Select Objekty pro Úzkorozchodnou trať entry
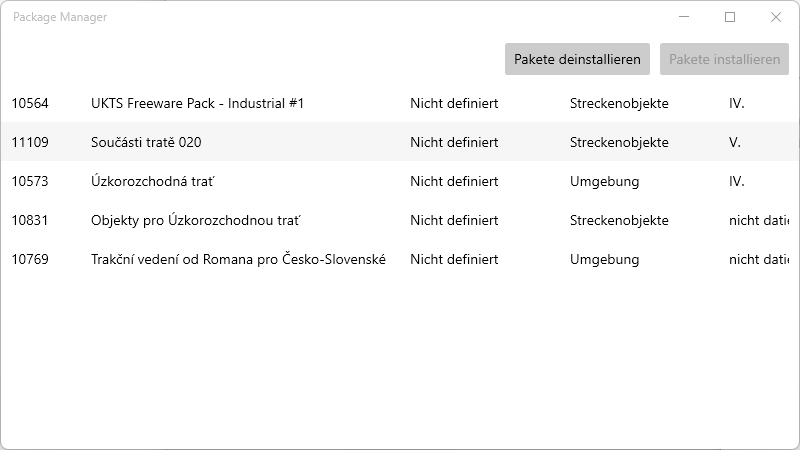The width and height of the screenshot is (800, 450). coord(195,220)
